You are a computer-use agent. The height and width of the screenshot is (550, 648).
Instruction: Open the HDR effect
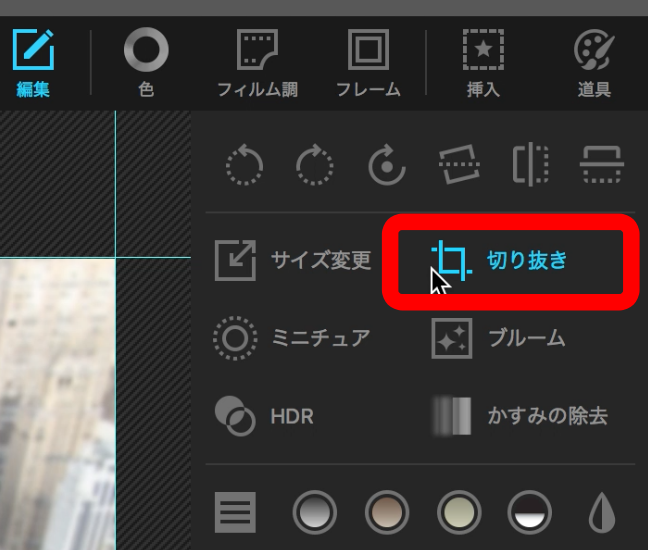click(x=264, y=416)
